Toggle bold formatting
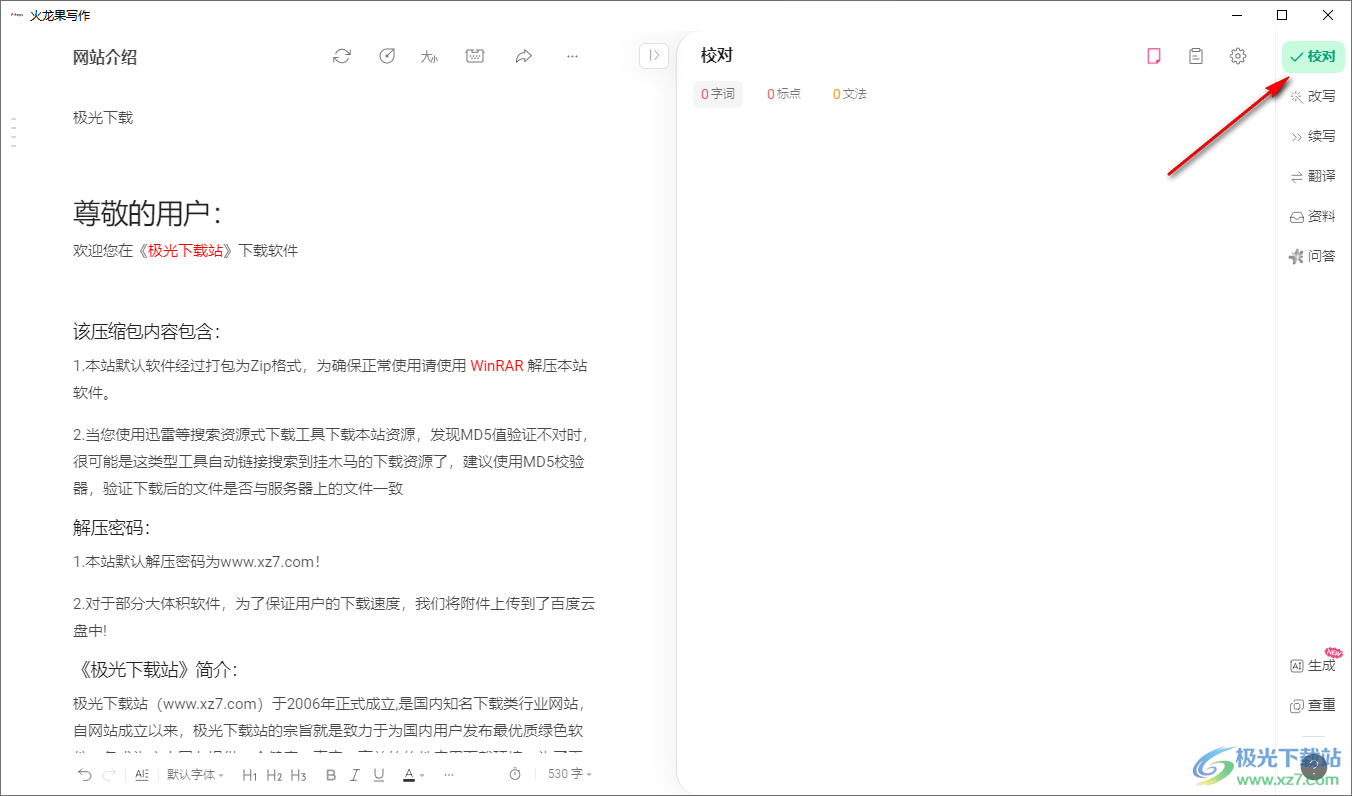Image resolution: width=1352 pixels, height=796 pixels. point(331,775)
